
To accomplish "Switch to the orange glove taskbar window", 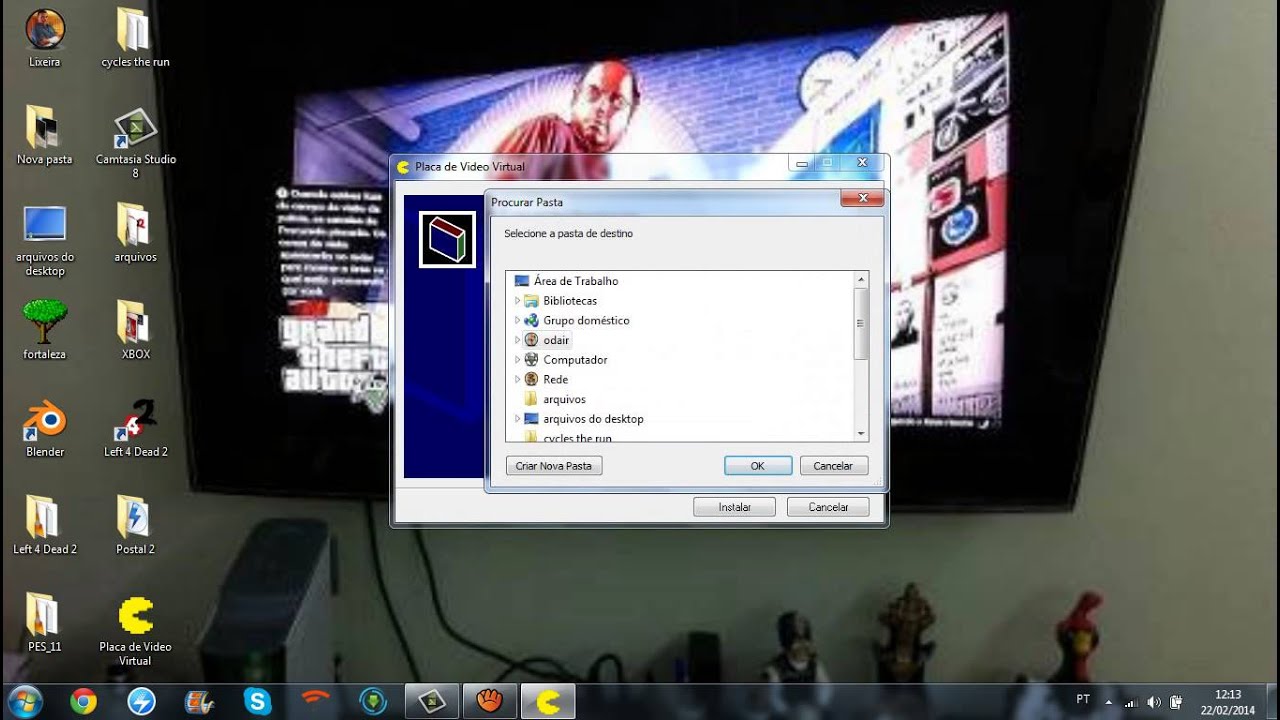I will click(489, 701).
